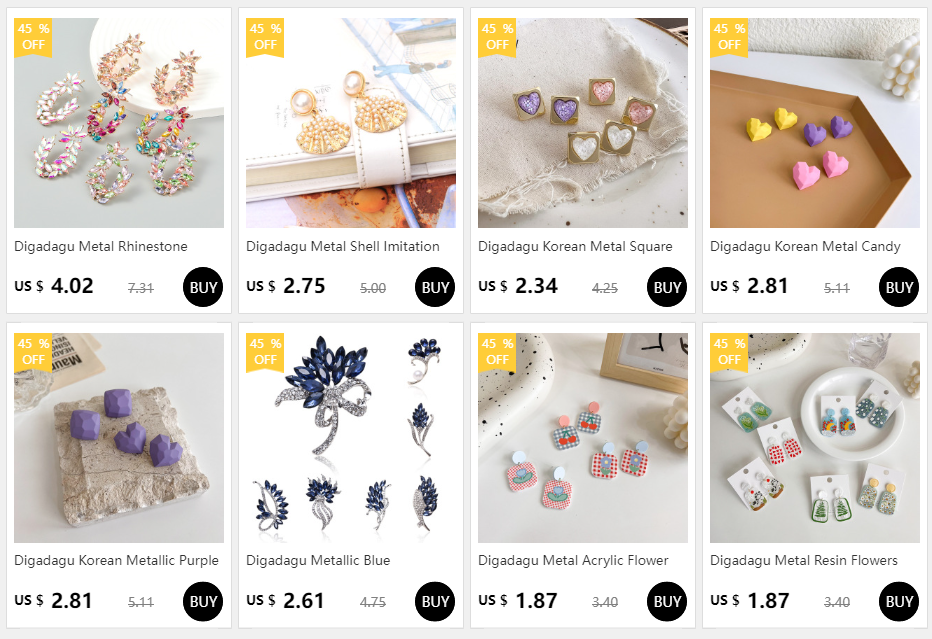
Task: Click BUY for the Metallic Blue brooch
Action: pos(434,602)
